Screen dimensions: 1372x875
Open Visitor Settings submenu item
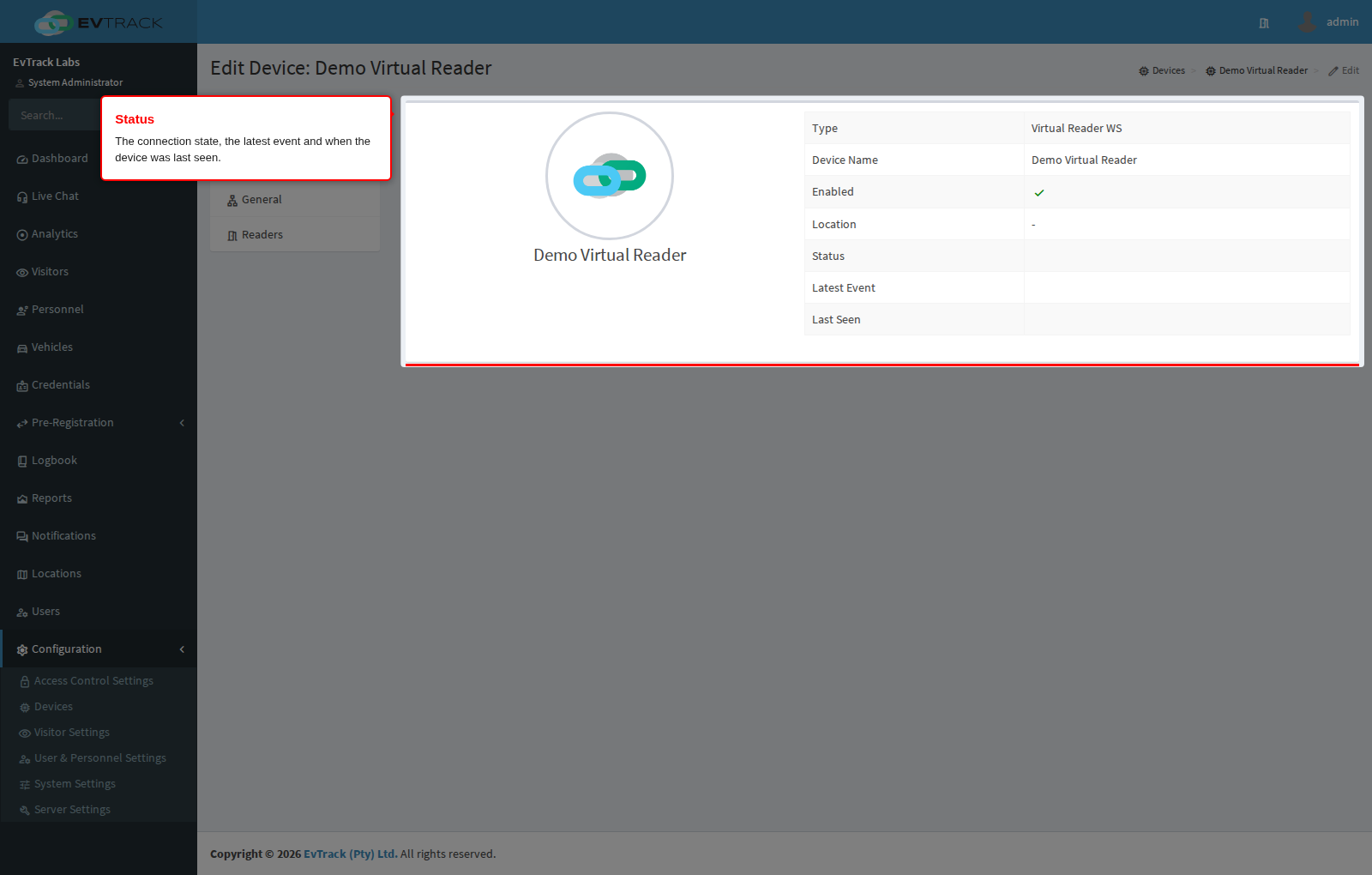[99, 733]
